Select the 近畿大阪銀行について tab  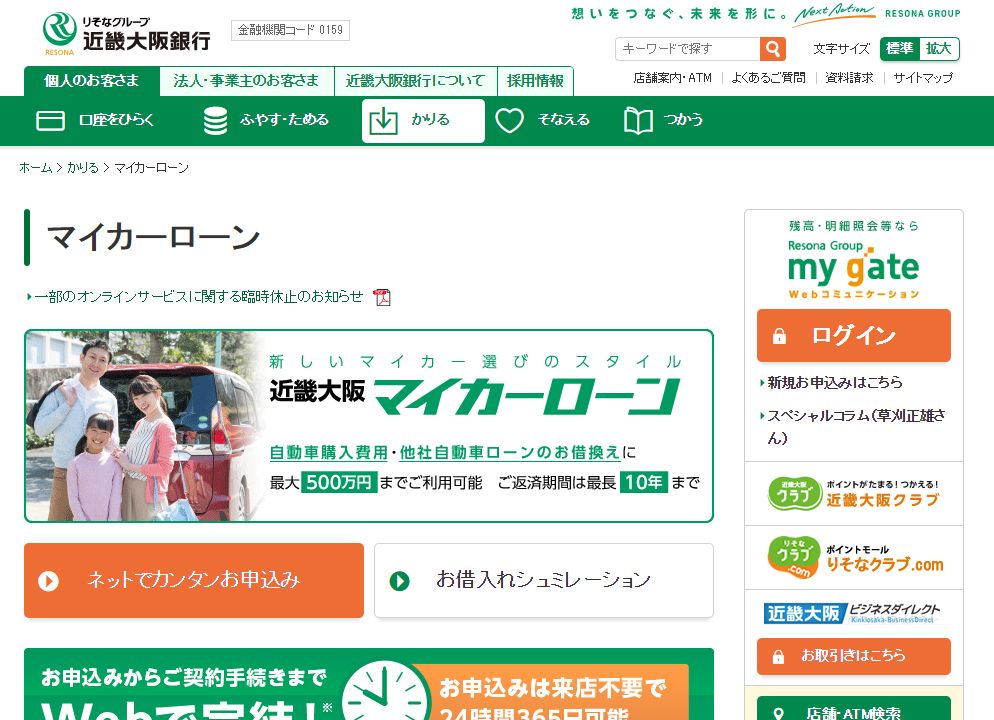click(x=415, y=81)
